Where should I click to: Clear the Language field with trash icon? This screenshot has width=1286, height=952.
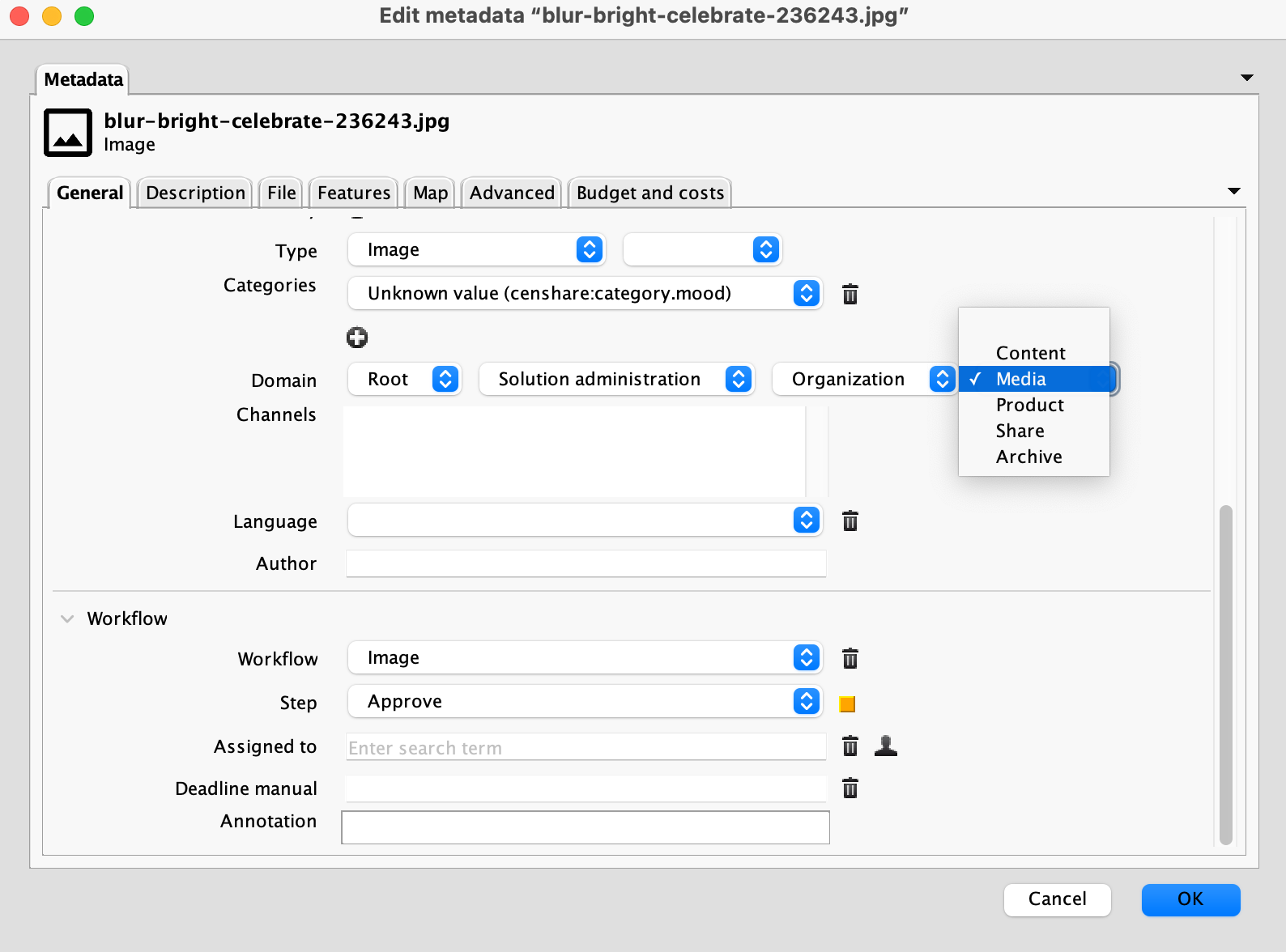(850, 521)
